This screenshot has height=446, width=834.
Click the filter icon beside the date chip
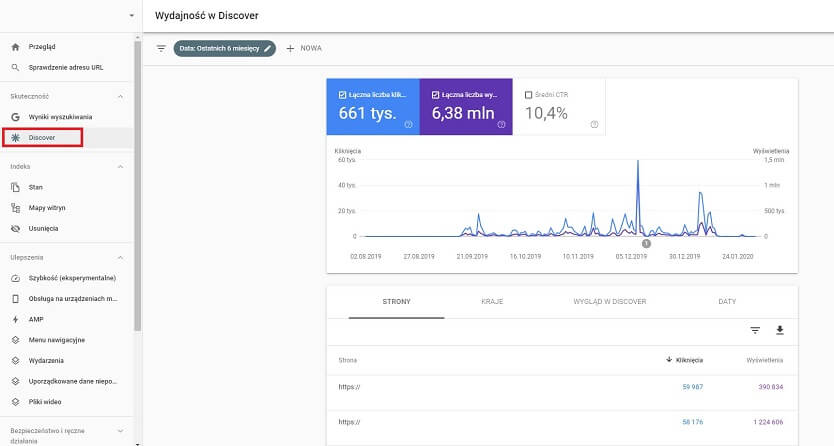[161, 48]
